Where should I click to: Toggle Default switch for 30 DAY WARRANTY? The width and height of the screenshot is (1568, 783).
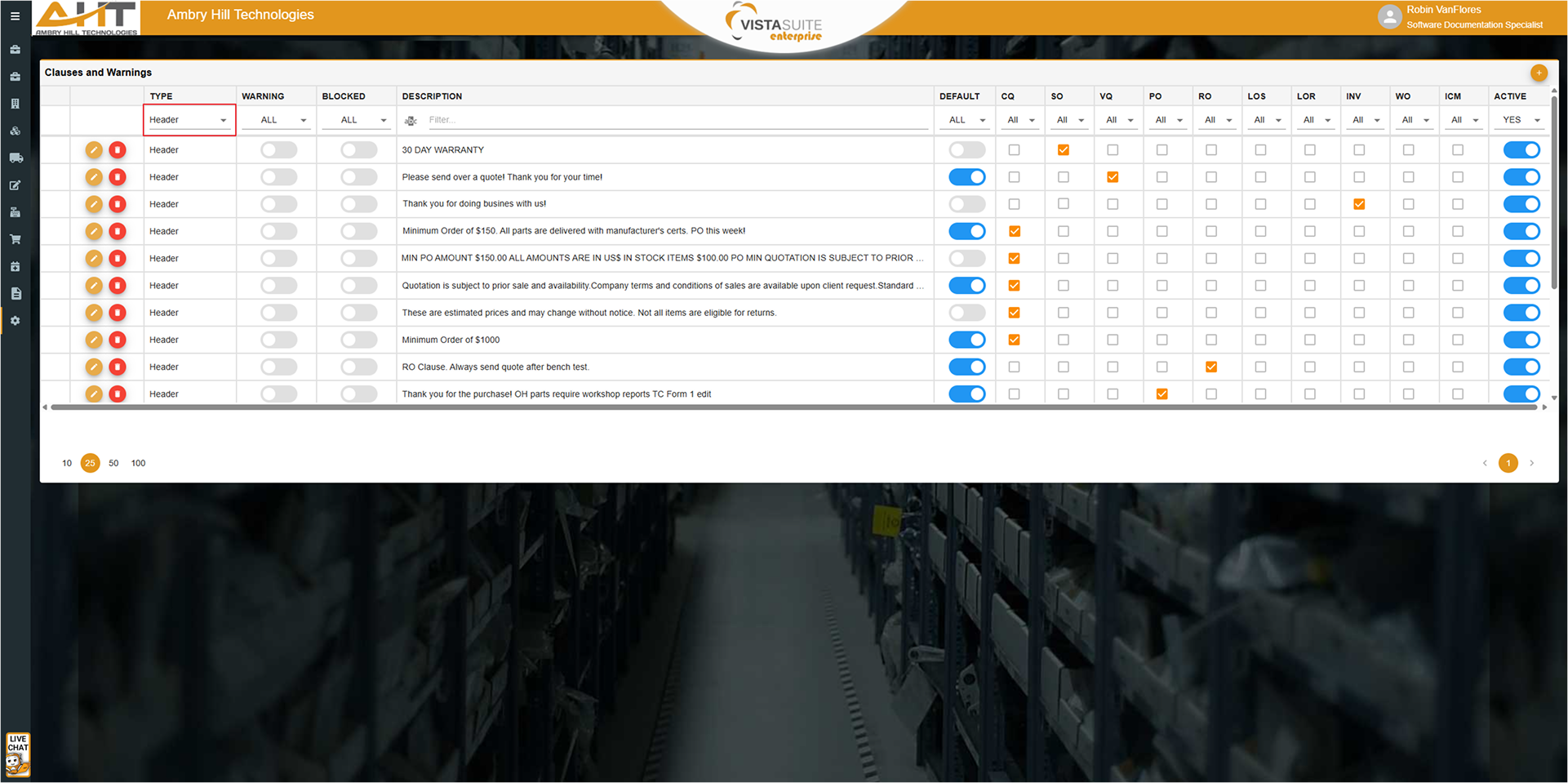click(966, 150)
